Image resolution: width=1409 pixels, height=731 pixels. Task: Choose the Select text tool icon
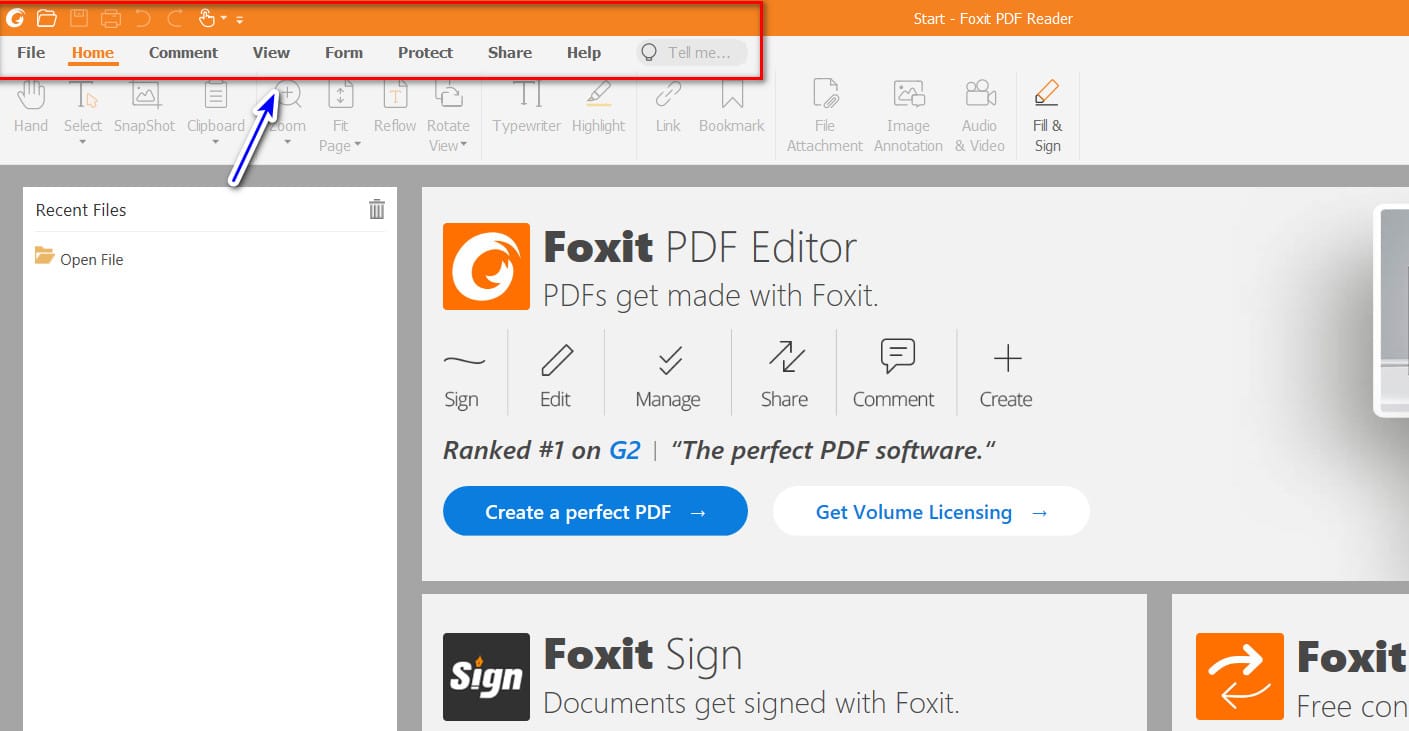[82, 96]
